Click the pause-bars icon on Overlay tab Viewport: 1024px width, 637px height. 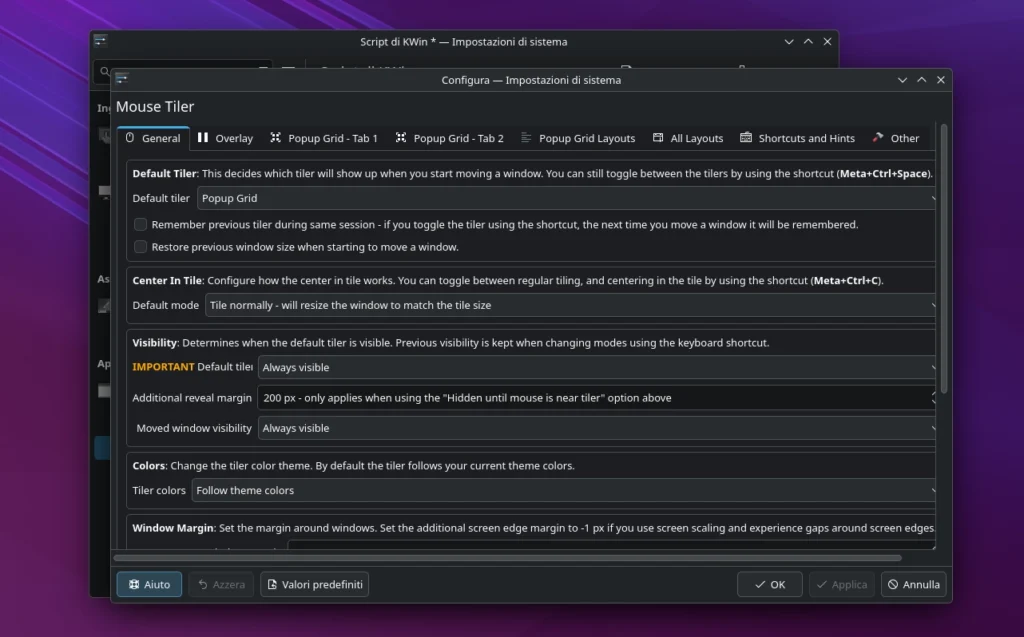click(202, 138)
